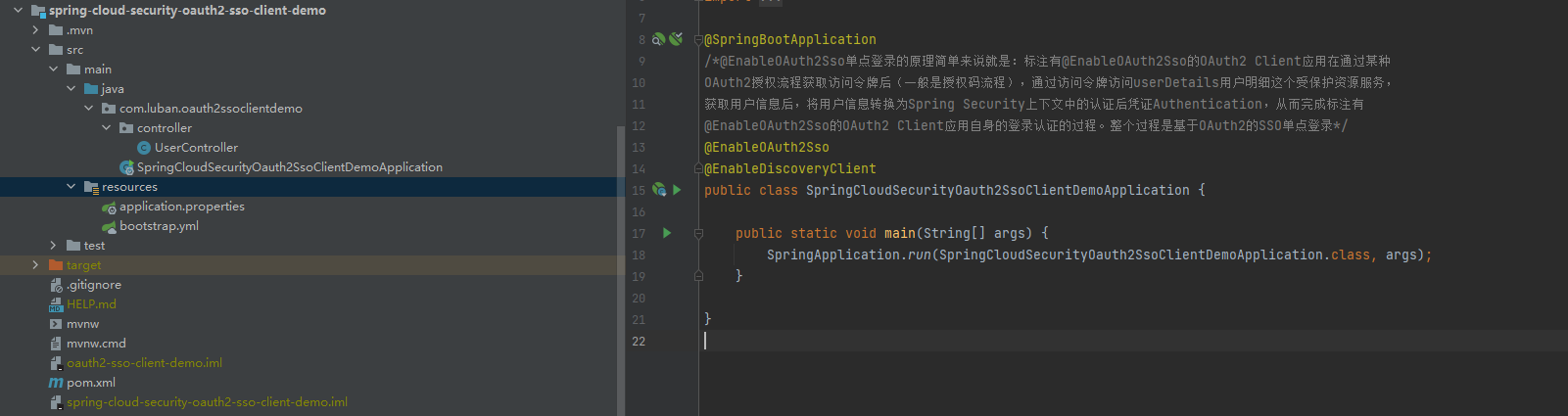Click the main method name in code

[900, 233]
